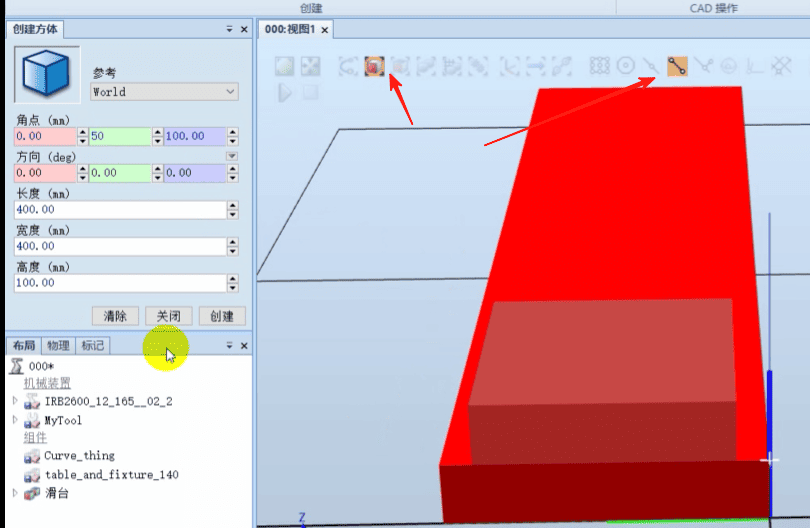Expand the MyTool tree node
This screenshot has width=810, height=528.
[x=15, y=420]
